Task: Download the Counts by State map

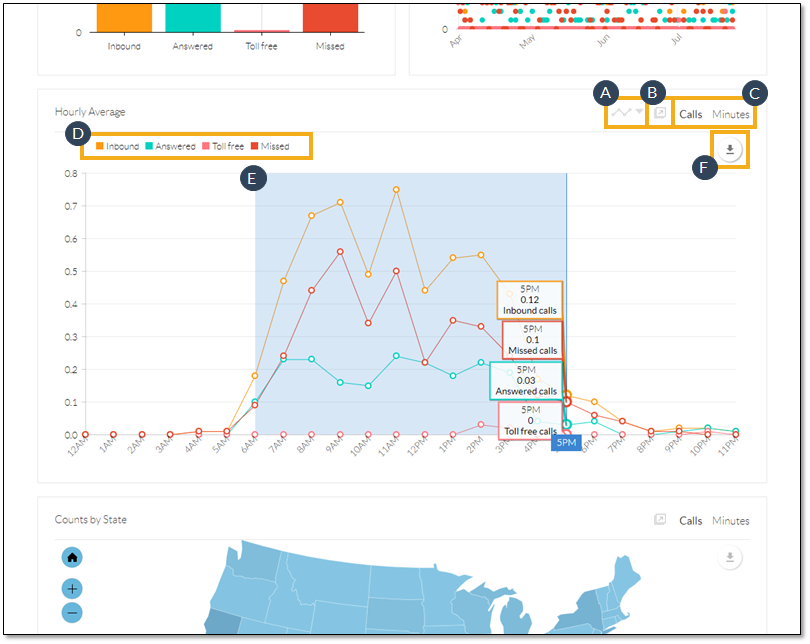Action: tap(730, 558)
